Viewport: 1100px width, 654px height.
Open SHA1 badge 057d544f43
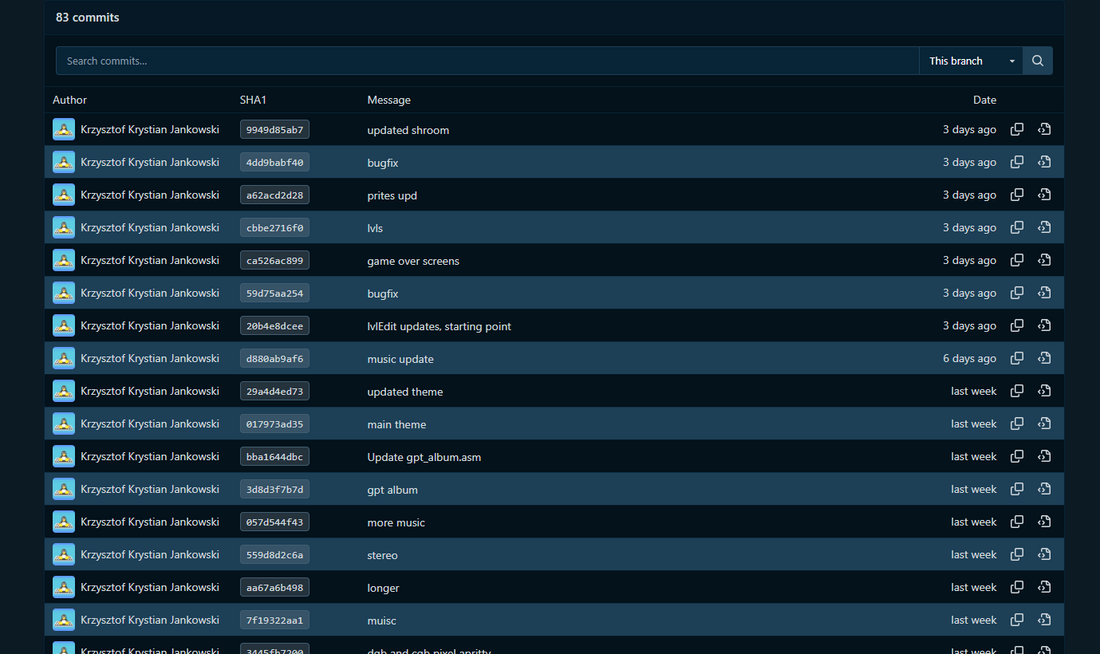pos(274,522)
